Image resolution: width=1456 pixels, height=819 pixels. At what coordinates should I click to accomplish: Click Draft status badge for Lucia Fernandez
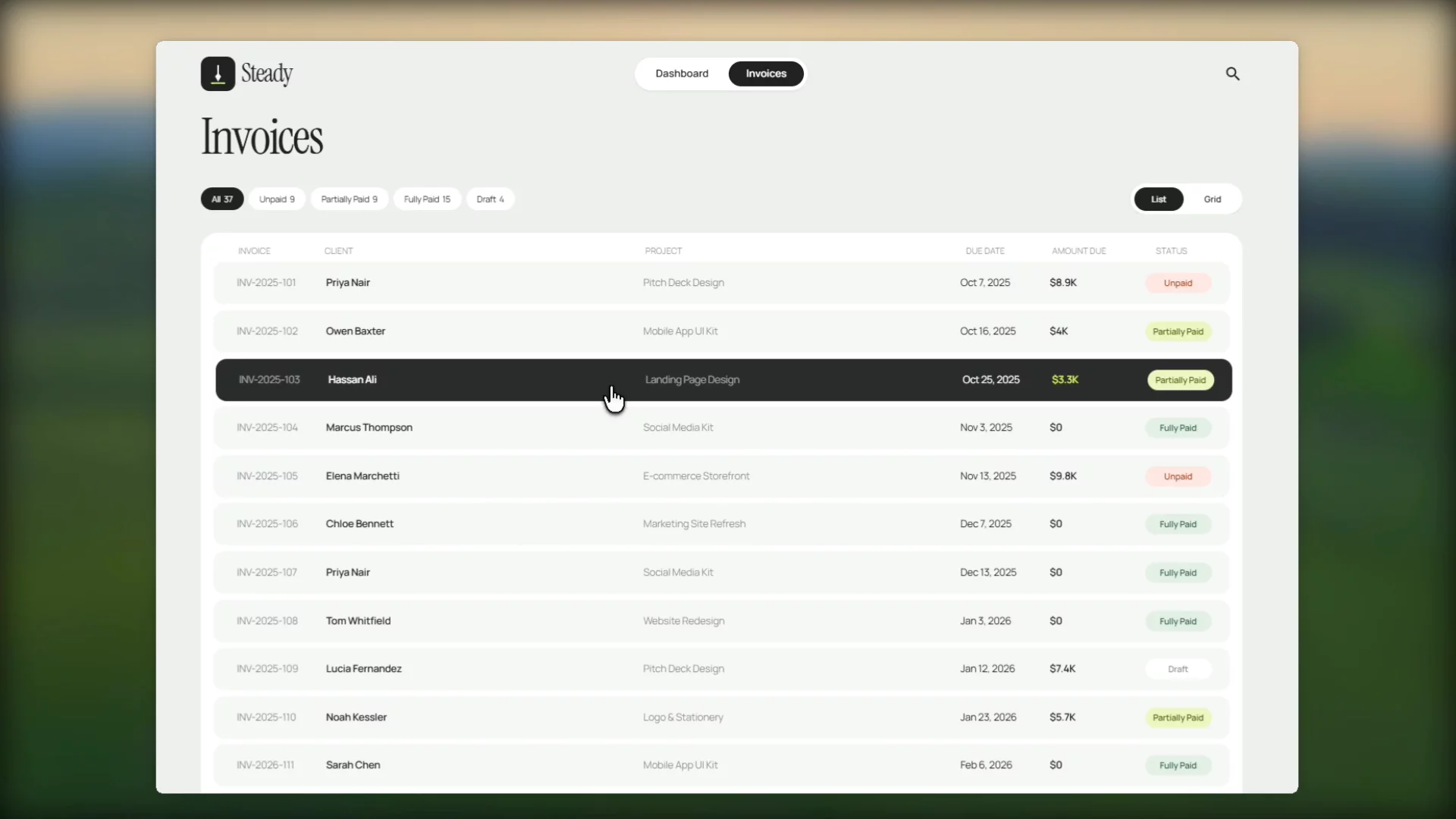(x=1178, y=669)
